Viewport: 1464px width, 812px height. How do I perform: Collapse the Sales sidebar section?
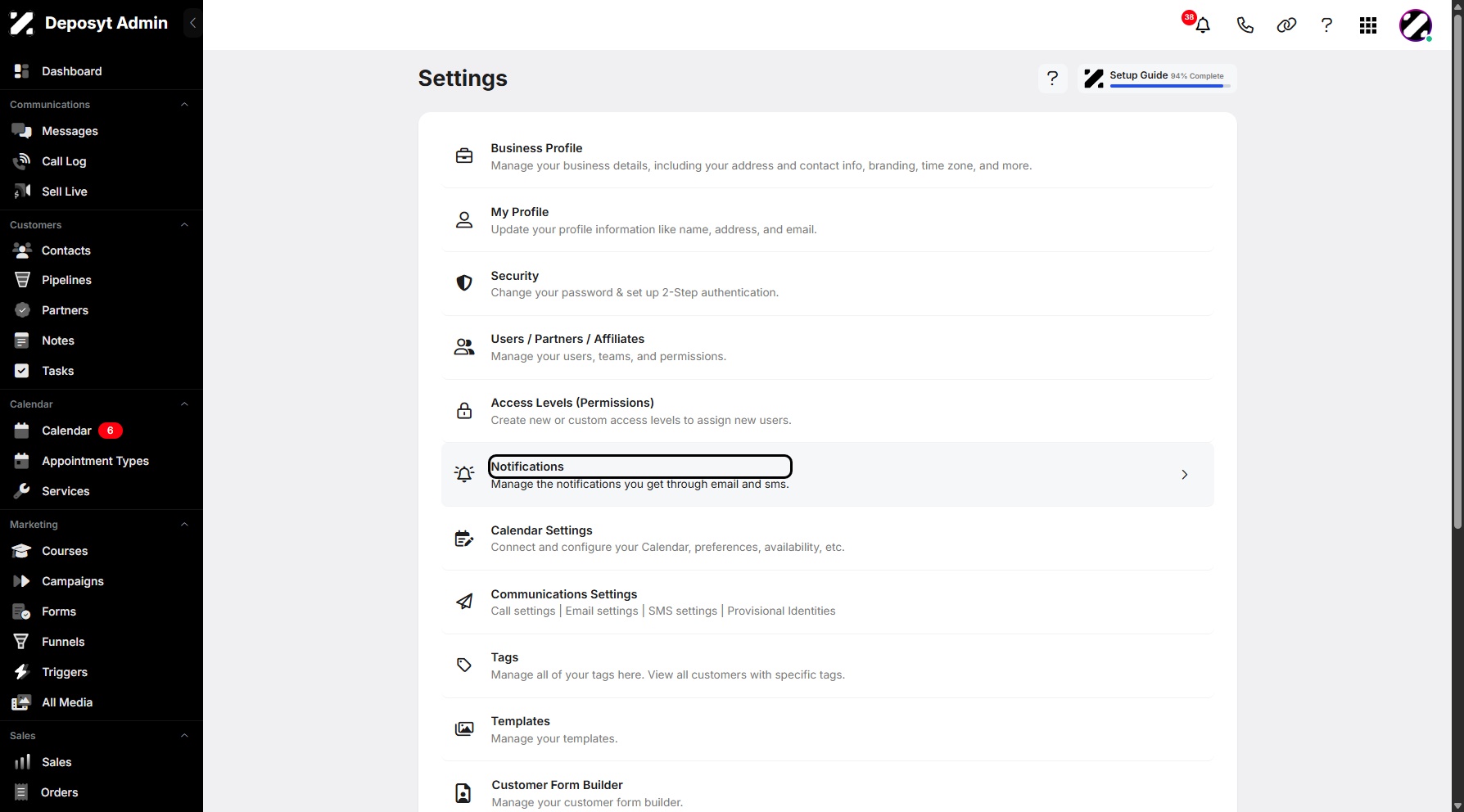(x=184, y=736)
